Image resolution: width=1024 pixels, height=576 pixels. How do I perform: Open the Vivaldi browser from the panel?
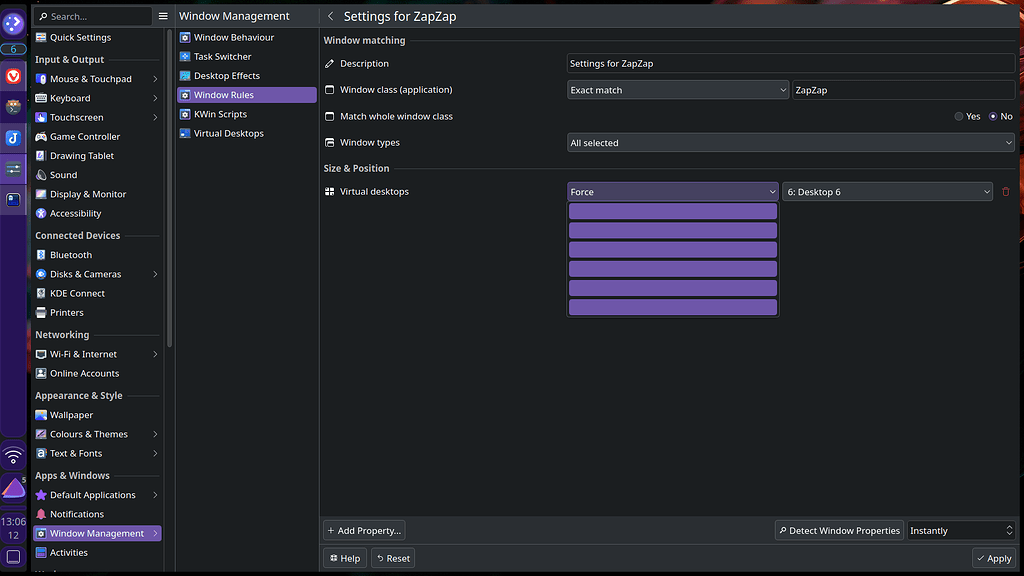click(13, 76)
